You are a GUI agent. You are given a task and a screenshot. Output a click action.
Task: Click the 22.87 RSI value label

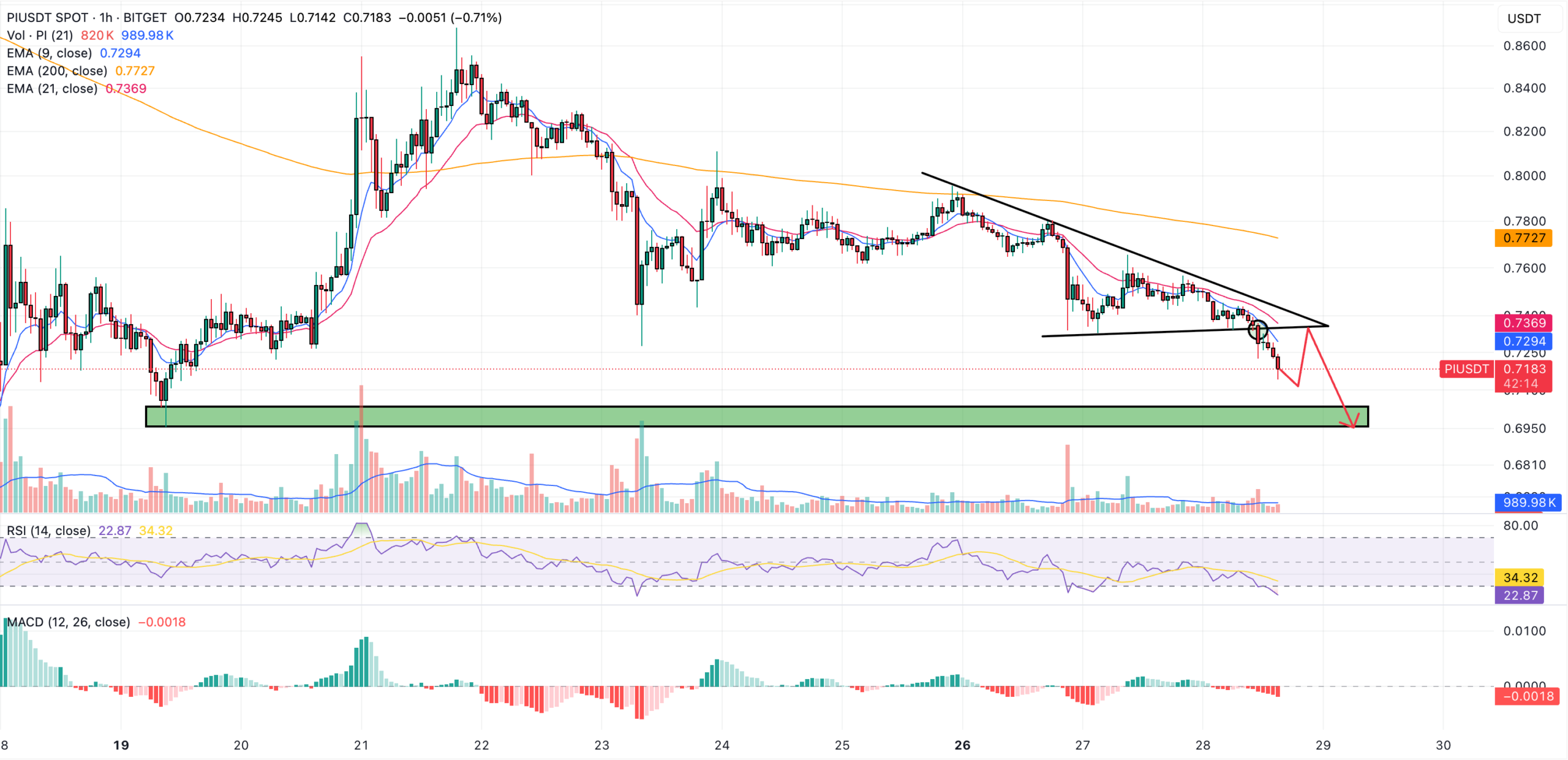click(x=1520, y=595)
